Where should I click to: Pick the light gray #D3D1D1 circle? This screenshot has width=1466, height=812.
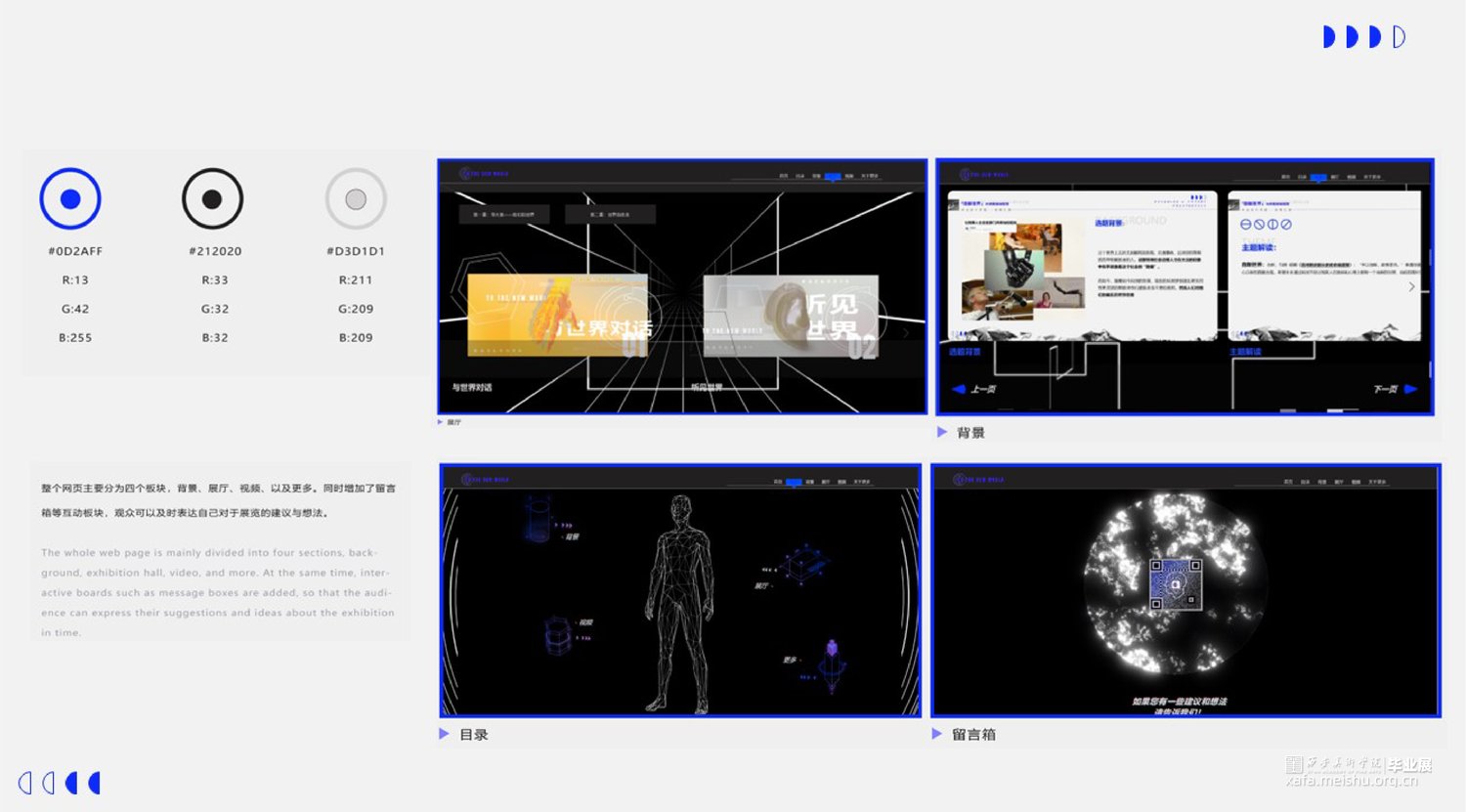pos(356,199)
